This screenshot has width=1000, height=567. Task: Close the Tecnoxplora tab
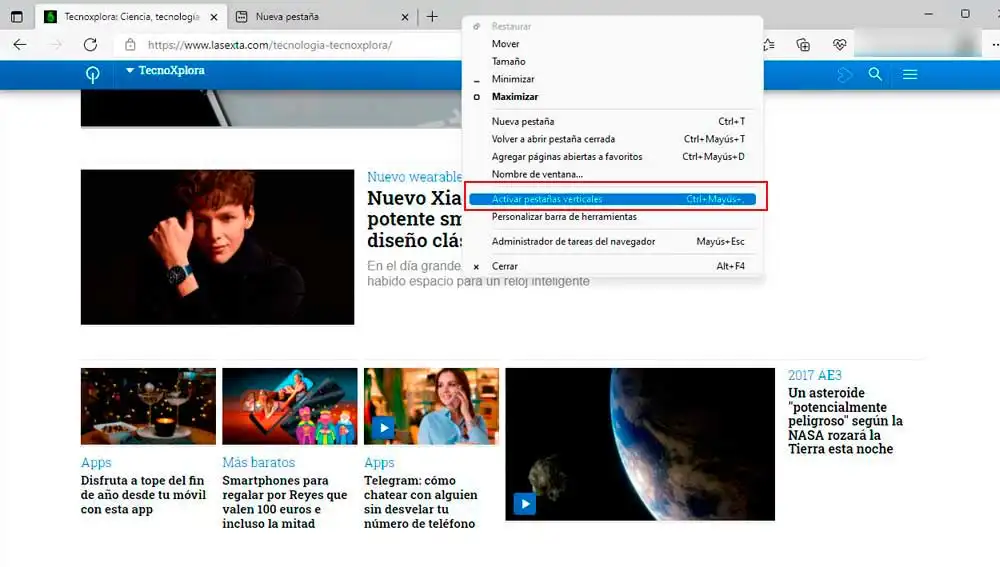click(214, 17)
